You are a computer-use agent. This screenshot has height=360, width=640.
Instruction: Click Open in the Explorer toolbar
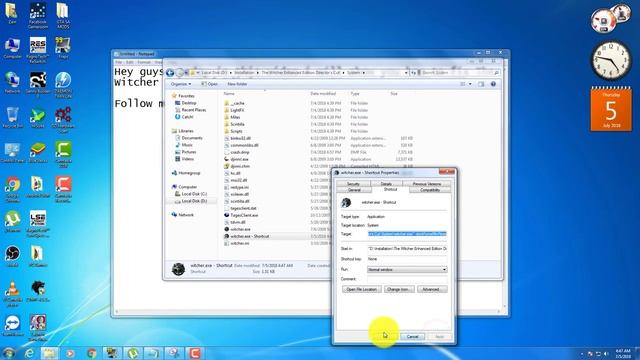pyautogui.click(x=209, y=84)
